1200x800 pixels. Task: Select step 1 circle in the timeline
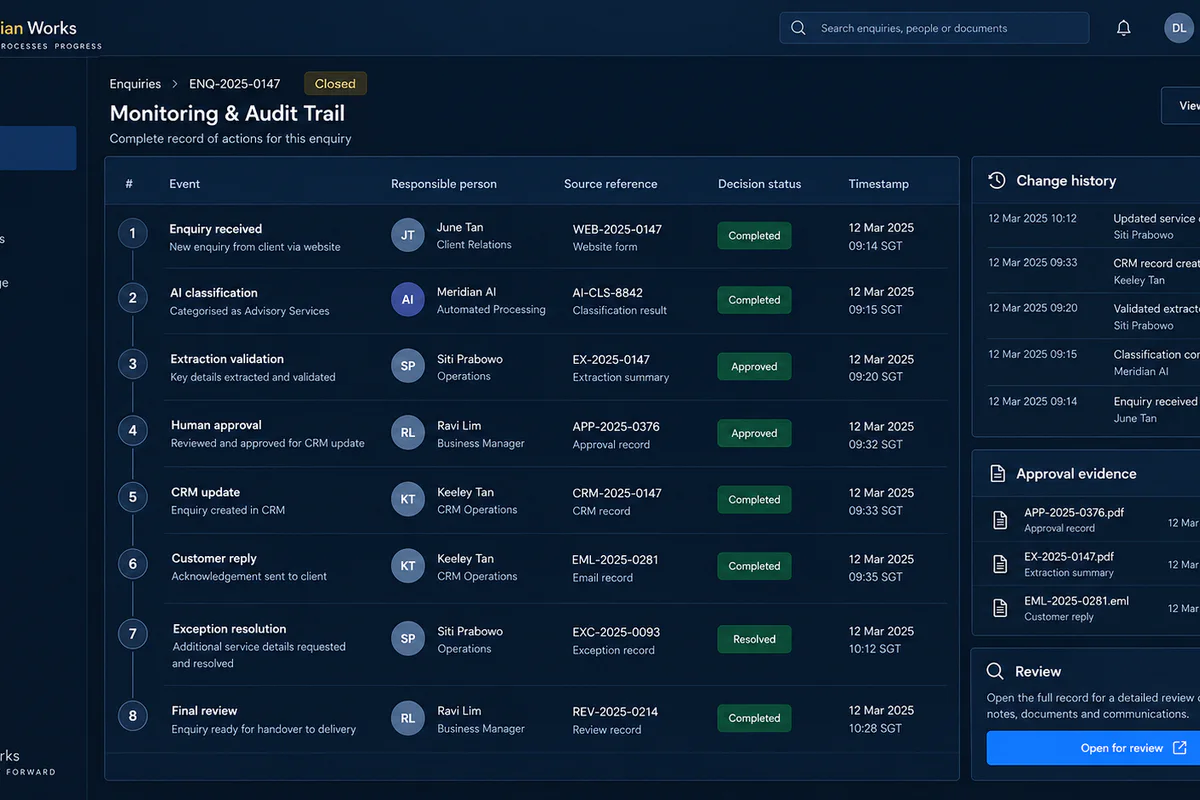132,235
